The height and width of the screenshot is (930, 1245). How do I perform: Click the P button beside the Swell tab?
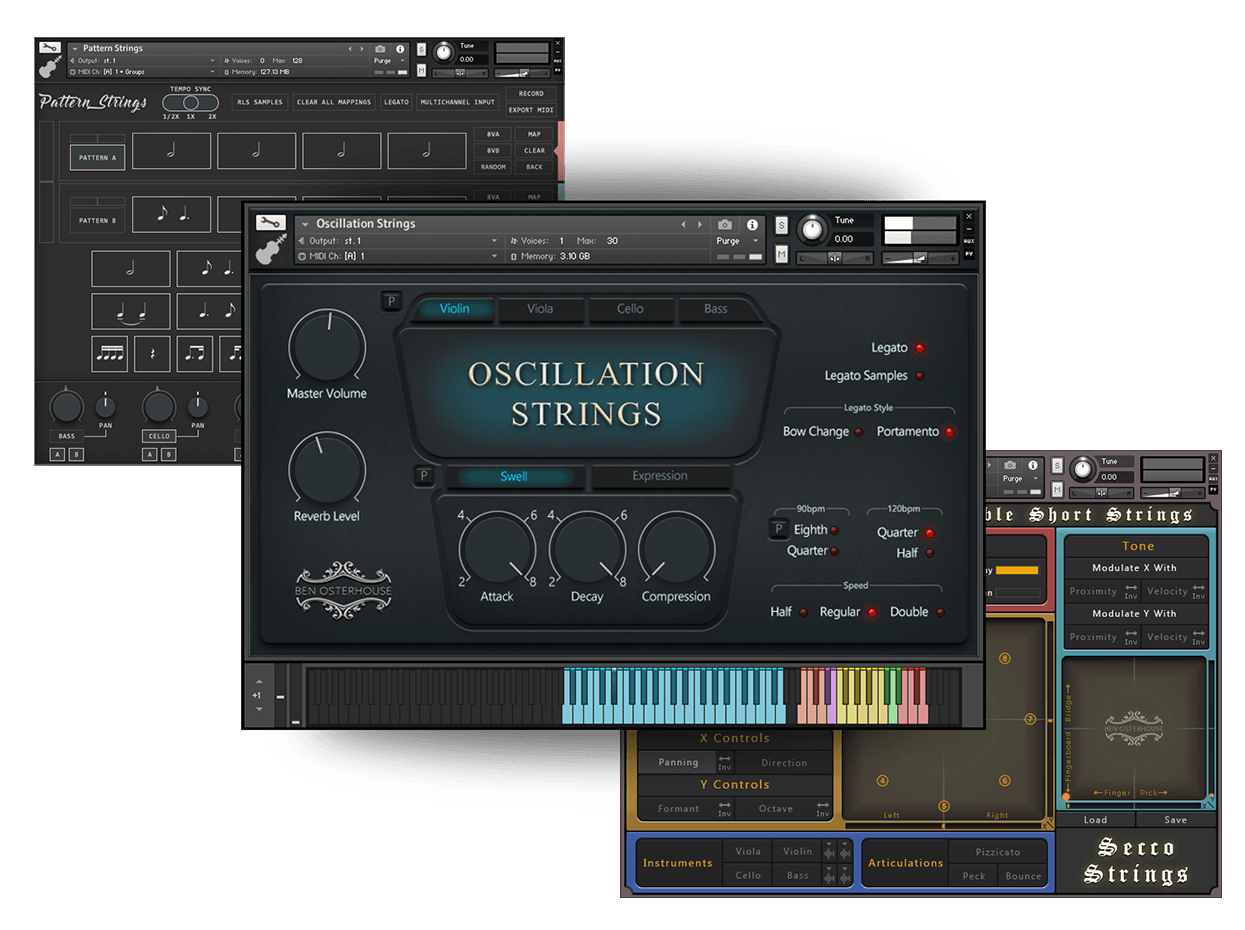[x=423, y=476]
